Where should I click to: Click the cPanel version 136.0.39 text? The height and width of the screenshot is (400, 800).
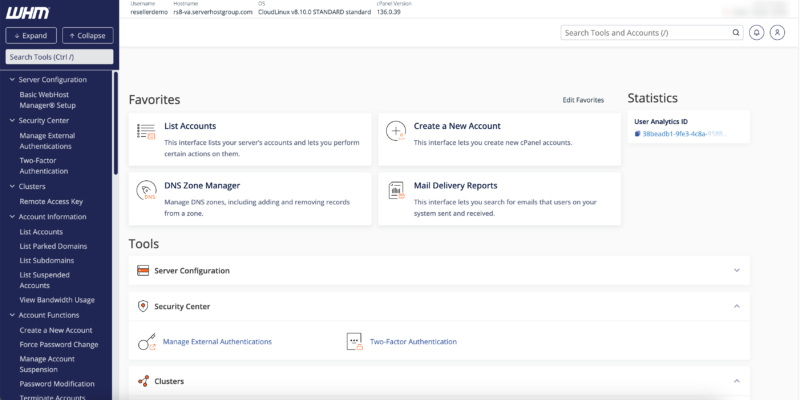click(388, 12)
